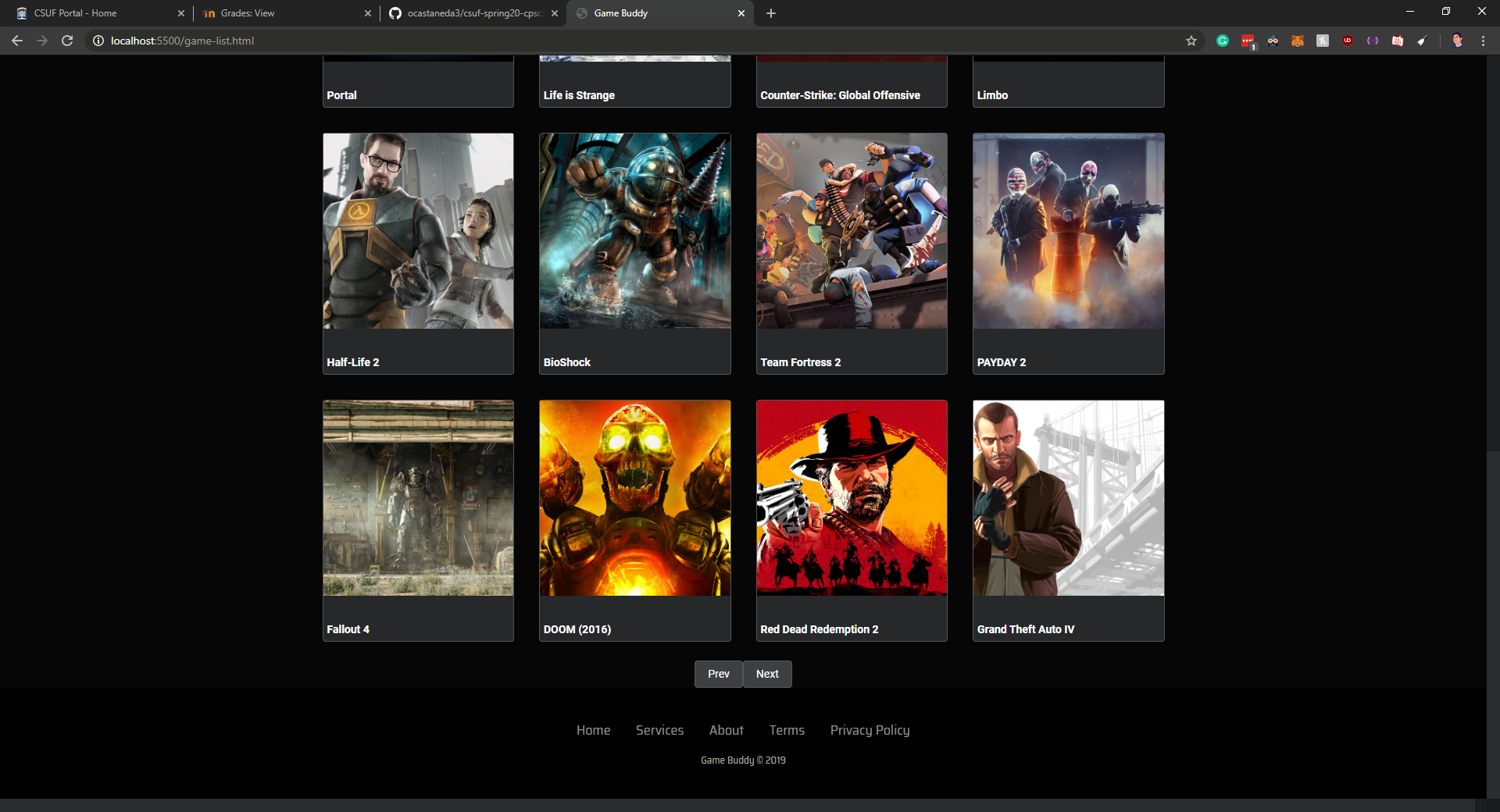Click the MetaMask fox extension icon
The image size is (1500, 812).
tap(1298, 41)
